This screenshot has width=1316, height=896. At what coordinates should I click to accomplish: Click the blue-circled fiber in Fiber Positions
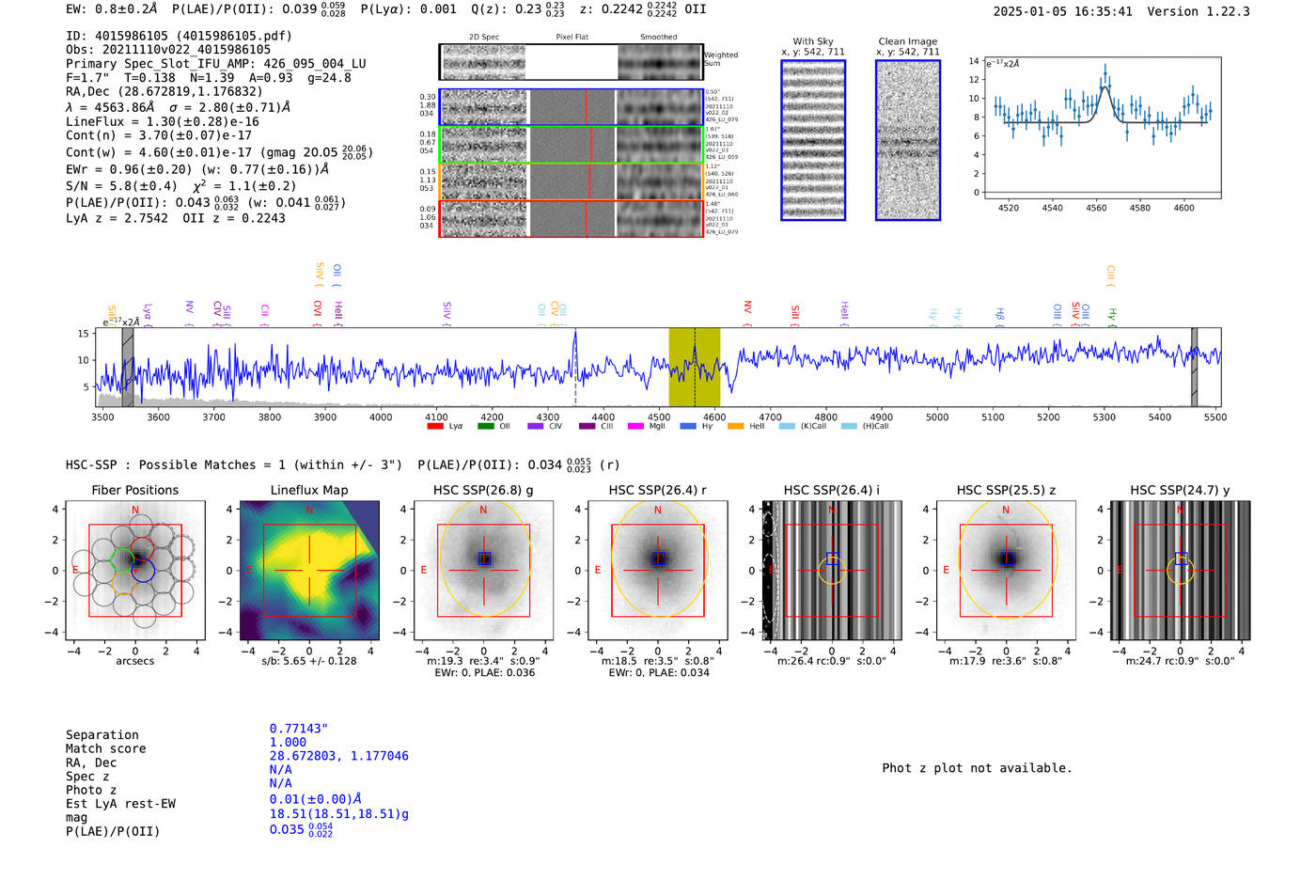[x=143, y=571]
